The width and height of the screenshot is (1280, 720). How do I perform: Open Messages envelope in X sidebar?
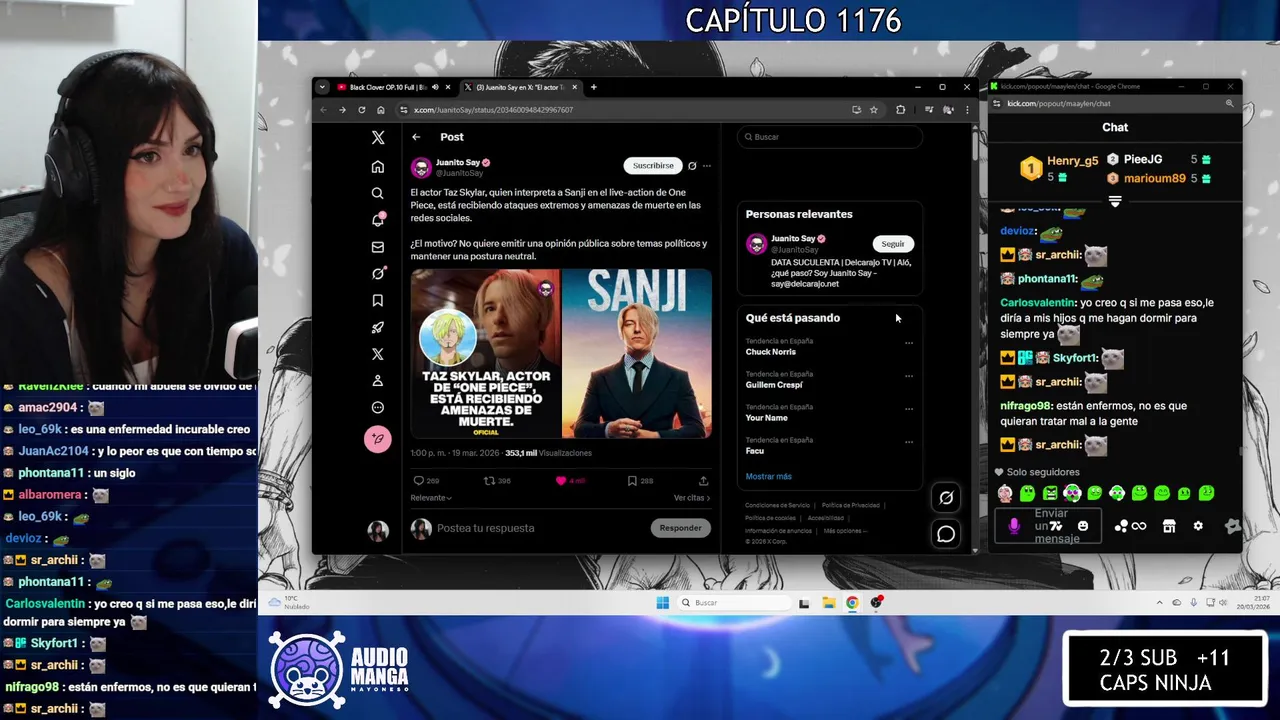(378, 247)
